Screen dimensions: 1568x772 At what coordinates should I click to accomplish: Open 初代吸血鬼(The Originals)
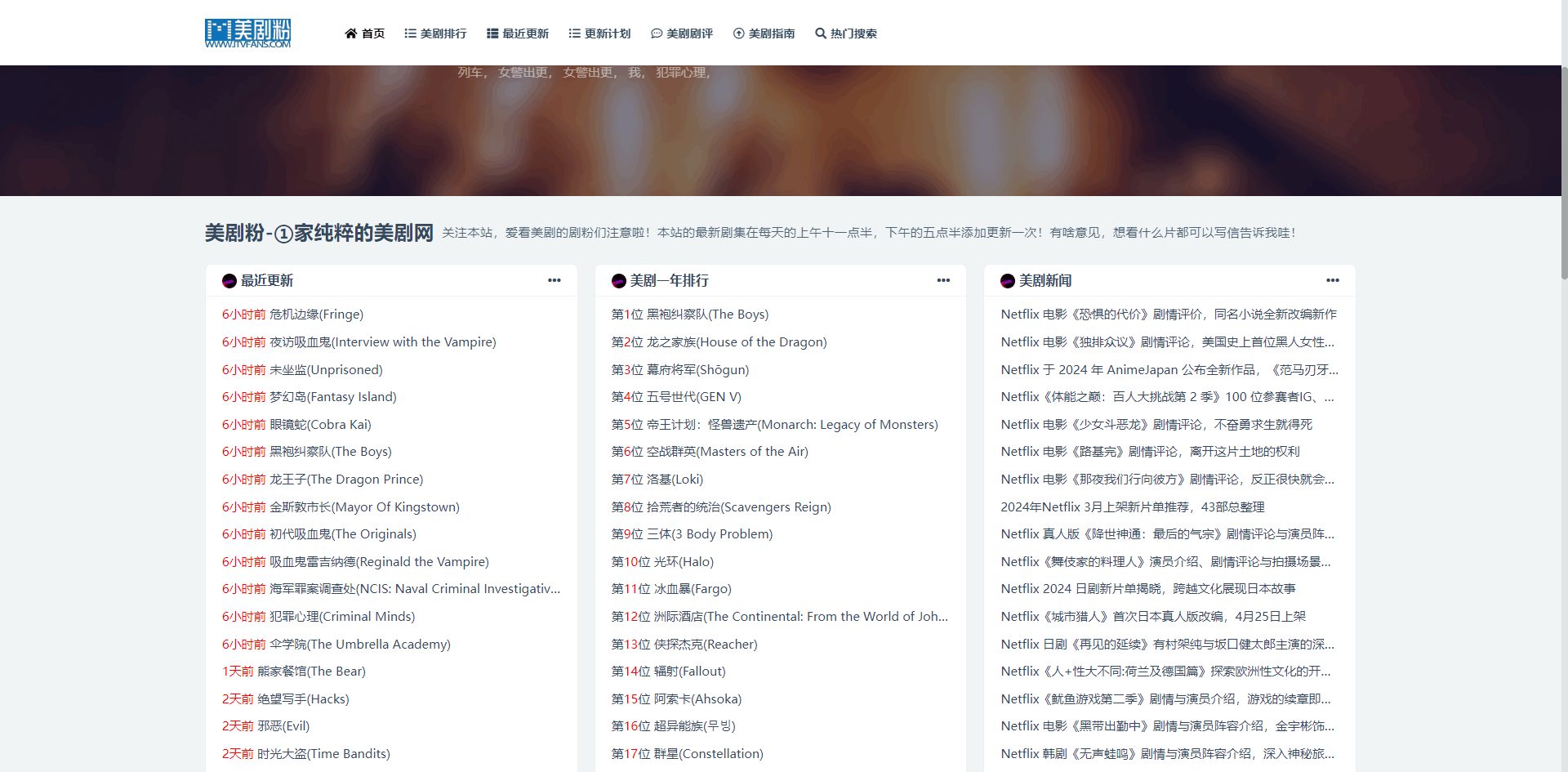tap(343, 534)
